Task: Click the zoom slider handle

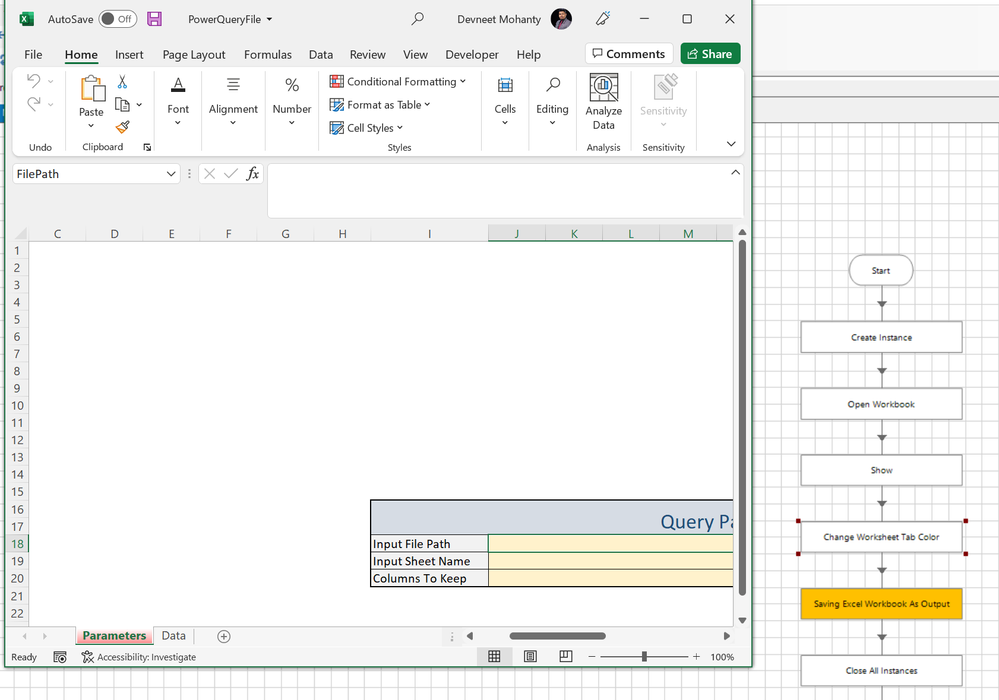Action: (644, 657)
